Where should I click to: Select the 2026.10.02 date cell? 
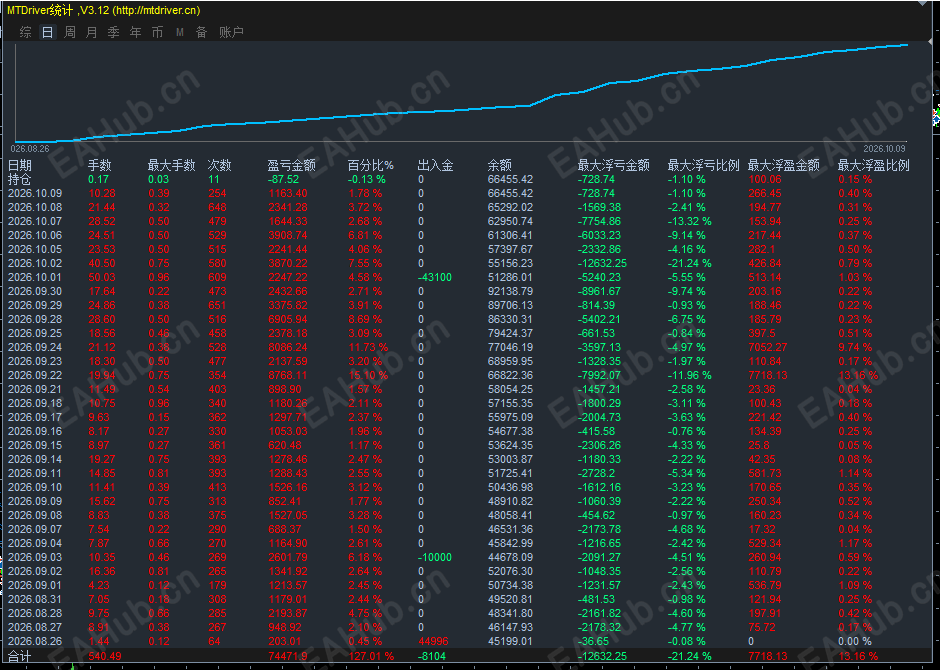click(35, 264)
